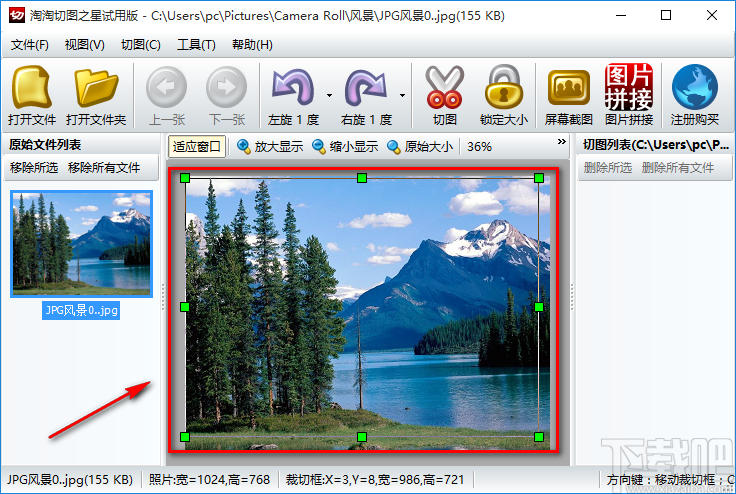The image size is (736, 494).
Task: Rotate right 1 degree (右旋 1 度)
Action: tap(366, 95)
